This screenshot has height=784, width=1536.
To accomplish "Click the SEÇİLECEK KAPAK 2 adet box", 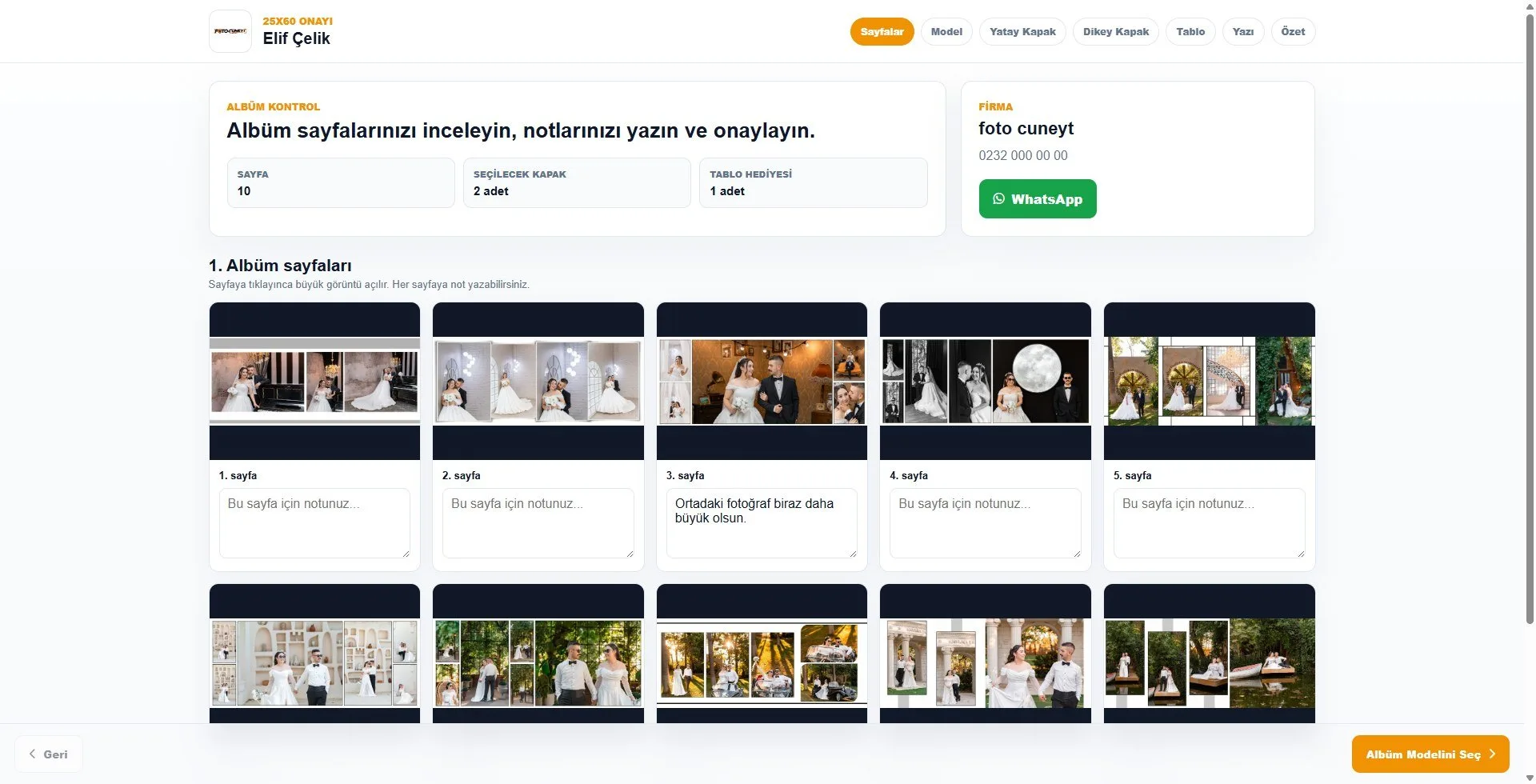I will [x=577, y=182].
